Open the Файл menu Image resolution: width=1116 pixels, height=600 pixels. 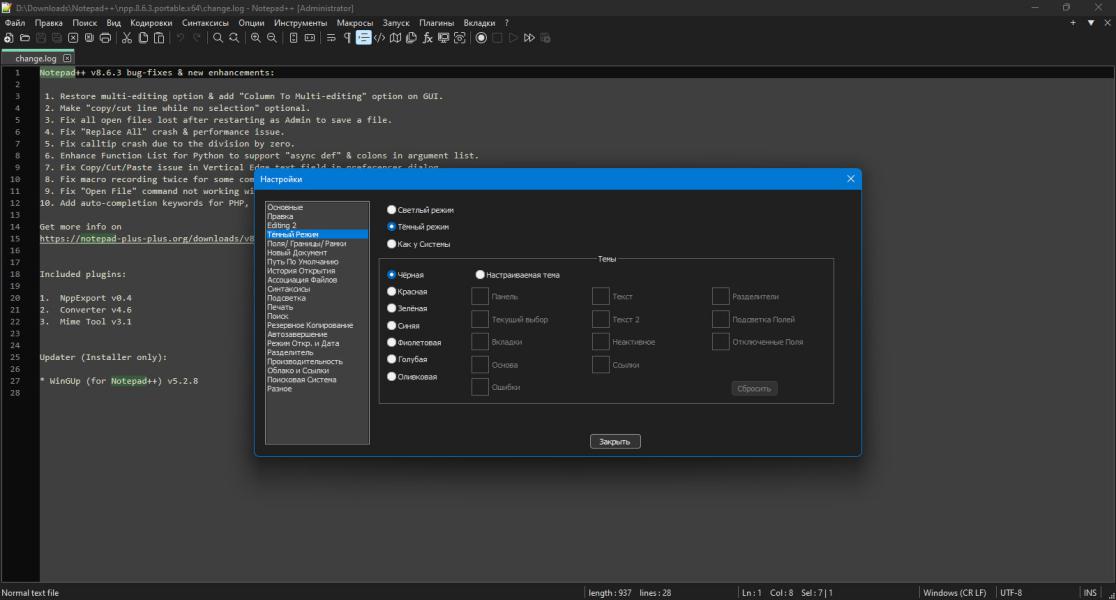pyautogui.click(x=14, y=23)
